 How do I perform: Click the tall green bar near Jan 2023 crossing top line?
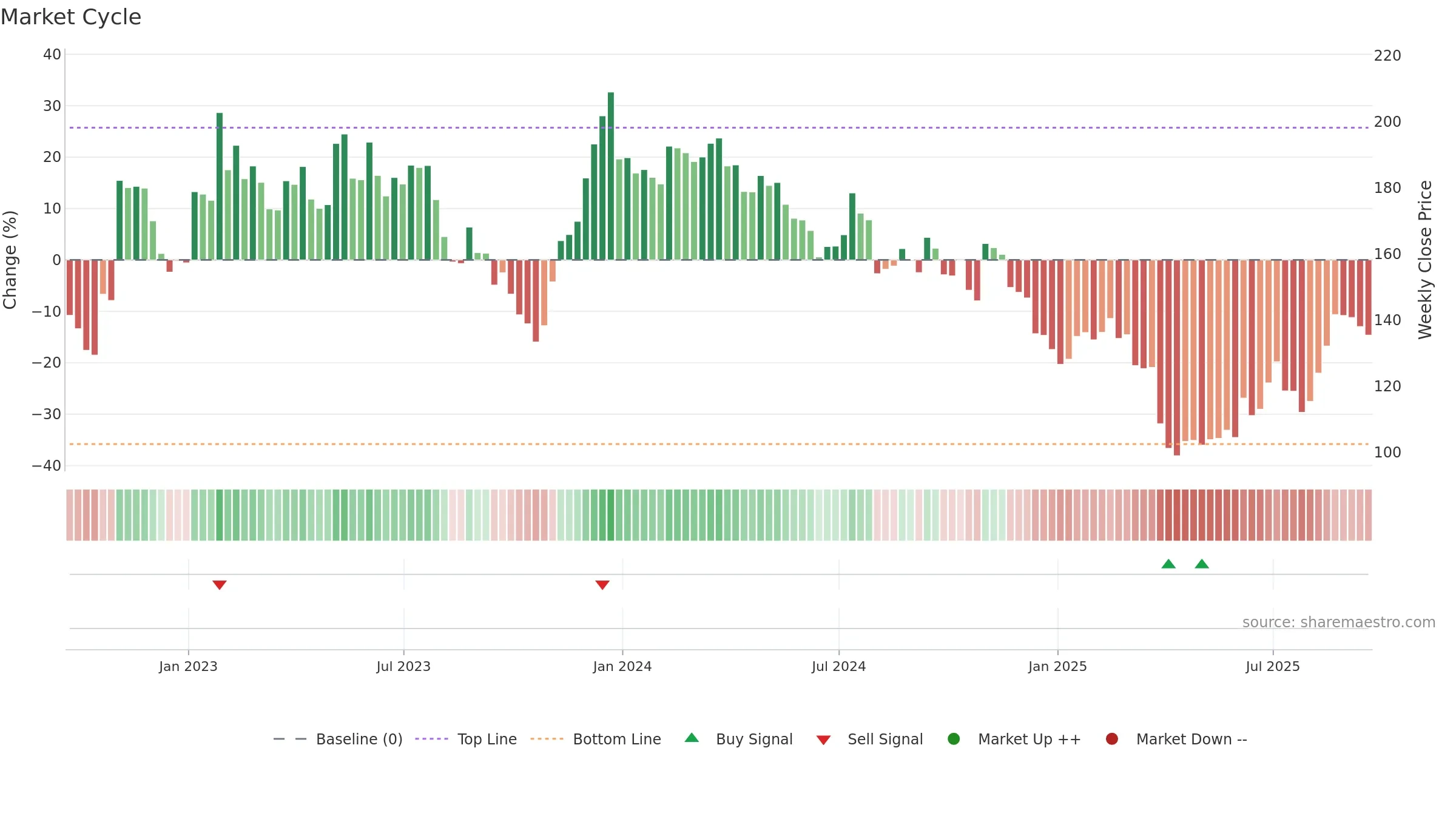[x=220, y=186]
